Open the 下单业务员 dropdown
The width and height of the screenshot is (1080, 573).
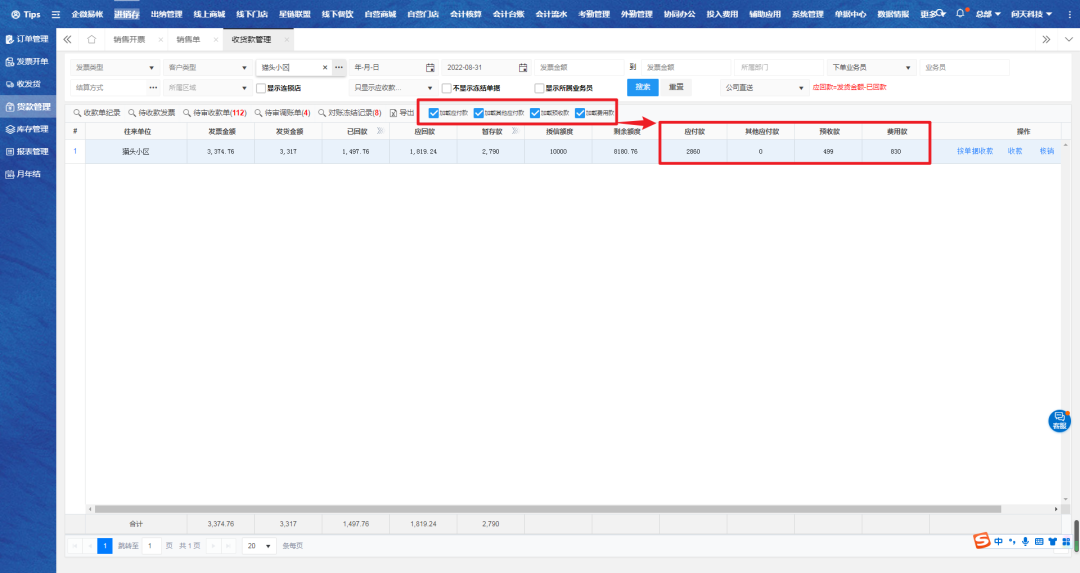pyautogui.click(x=908, y=68)
